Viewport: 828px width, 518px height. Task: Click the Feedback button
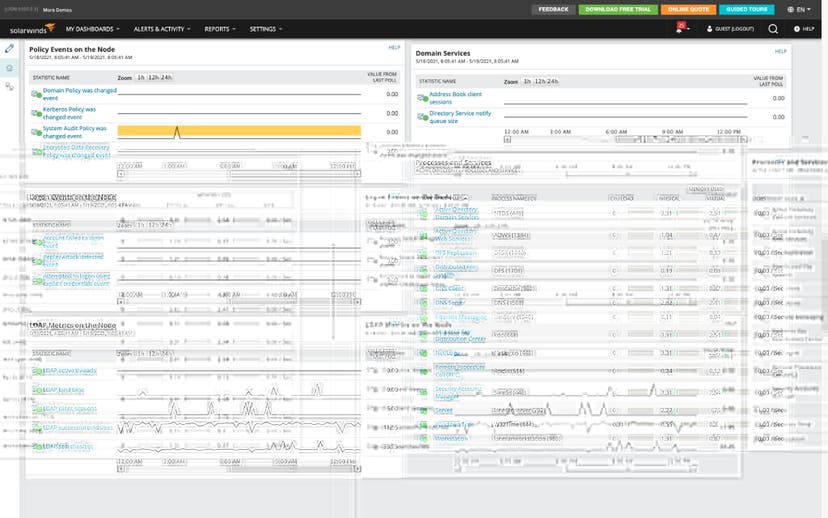click(553, 10)
